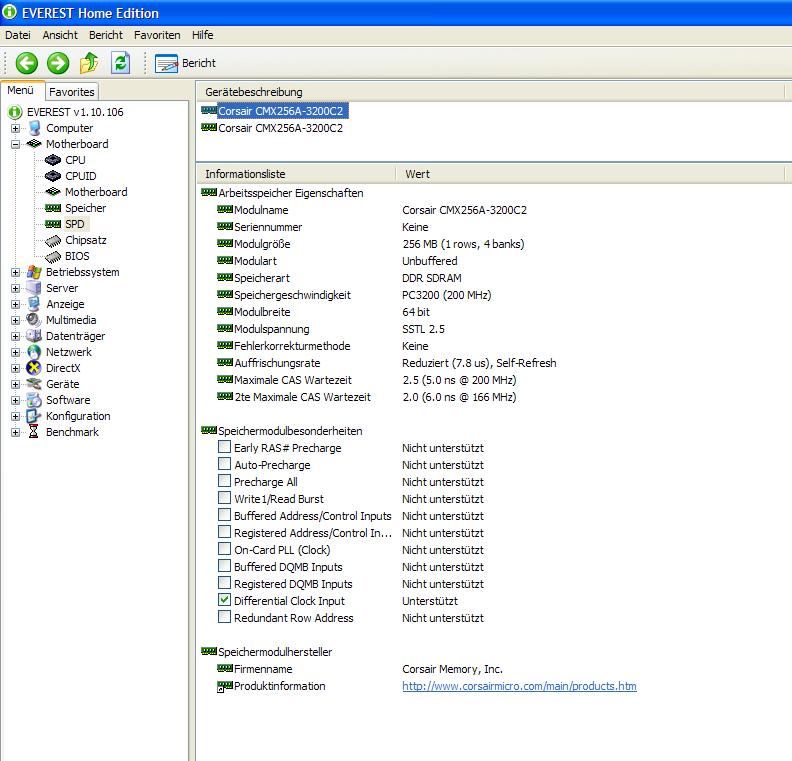Viewport: 792px width, 761px height.
Task: Uncheck Differential Clock Input checkbox
Action: tap(224, 600)
